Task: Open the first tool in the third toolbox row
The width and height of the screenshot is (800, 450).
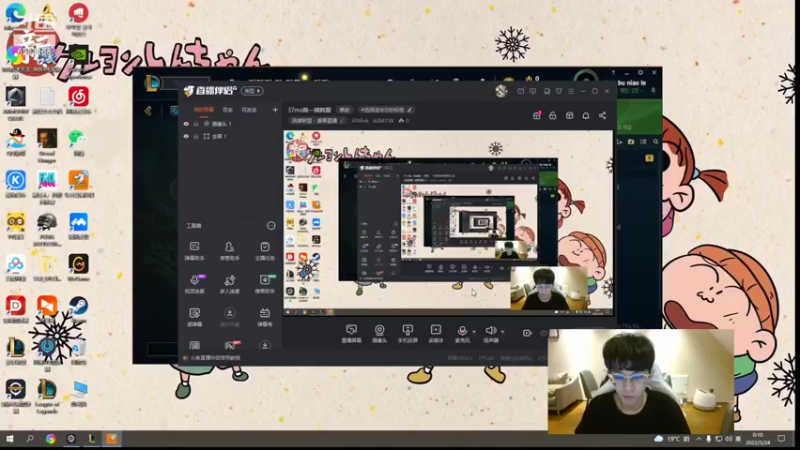Action: click(x=194, y=317)
